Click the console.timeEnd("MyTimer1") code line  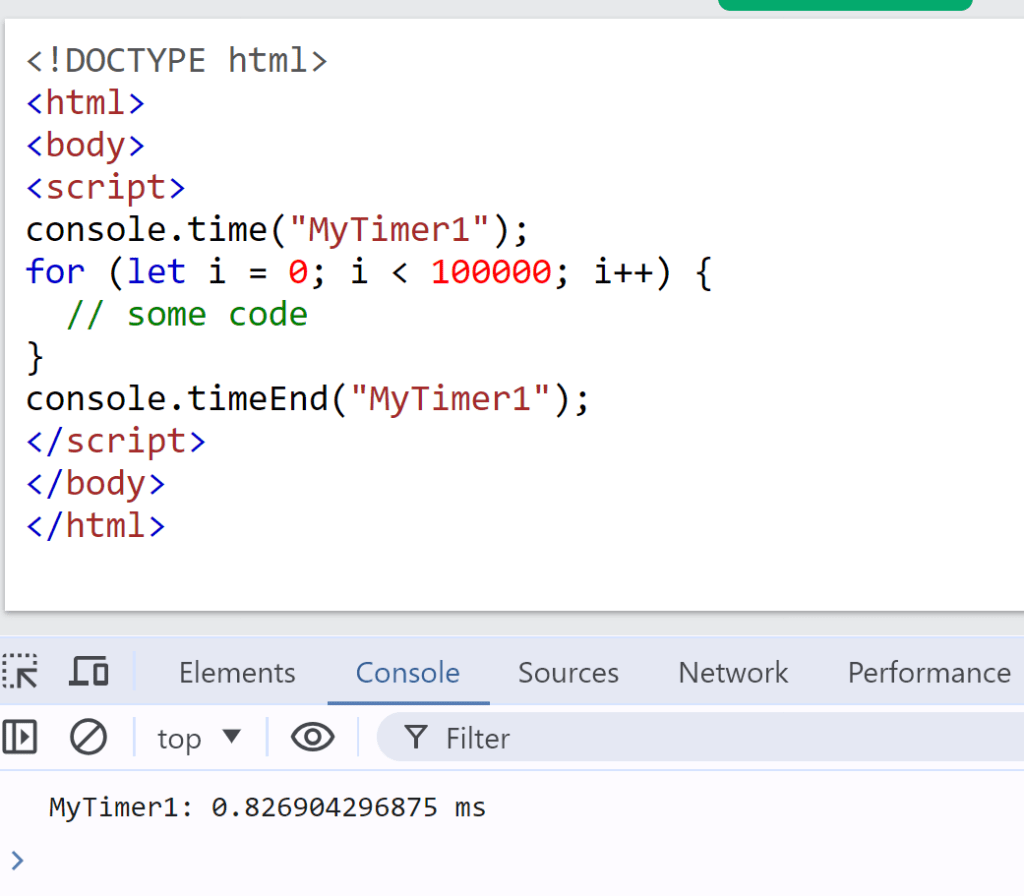[308, 399]
